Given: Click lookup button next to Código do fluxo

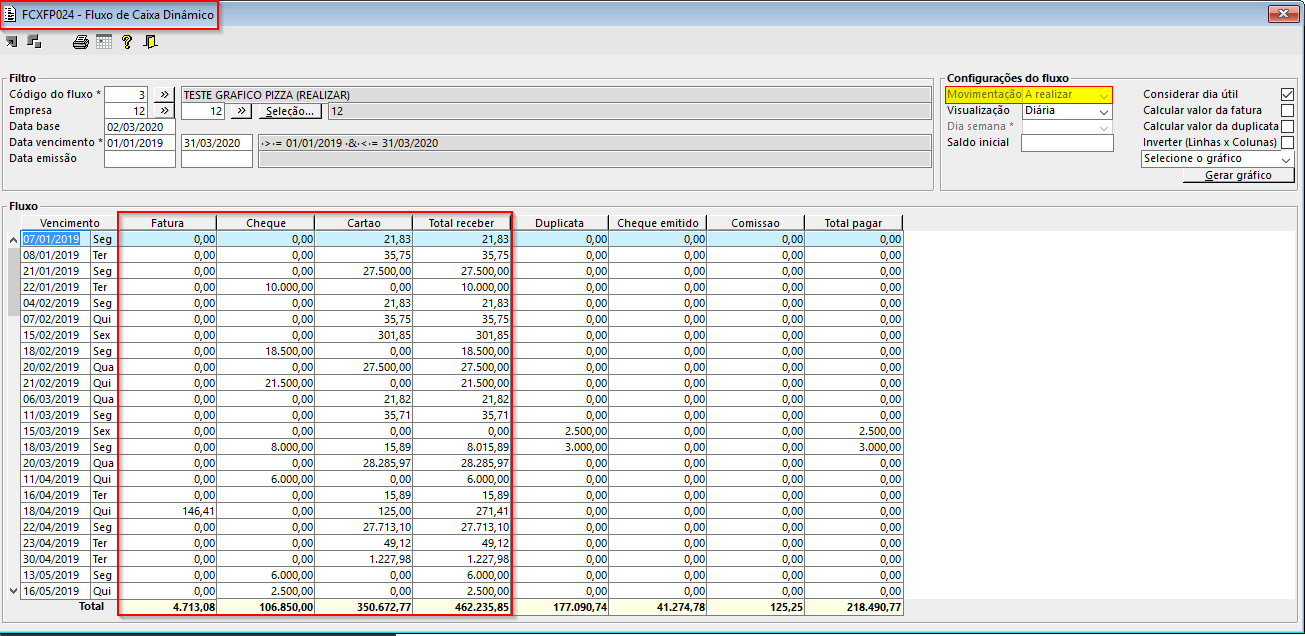Looking at the screenshot, I should [x=165, y=95].
